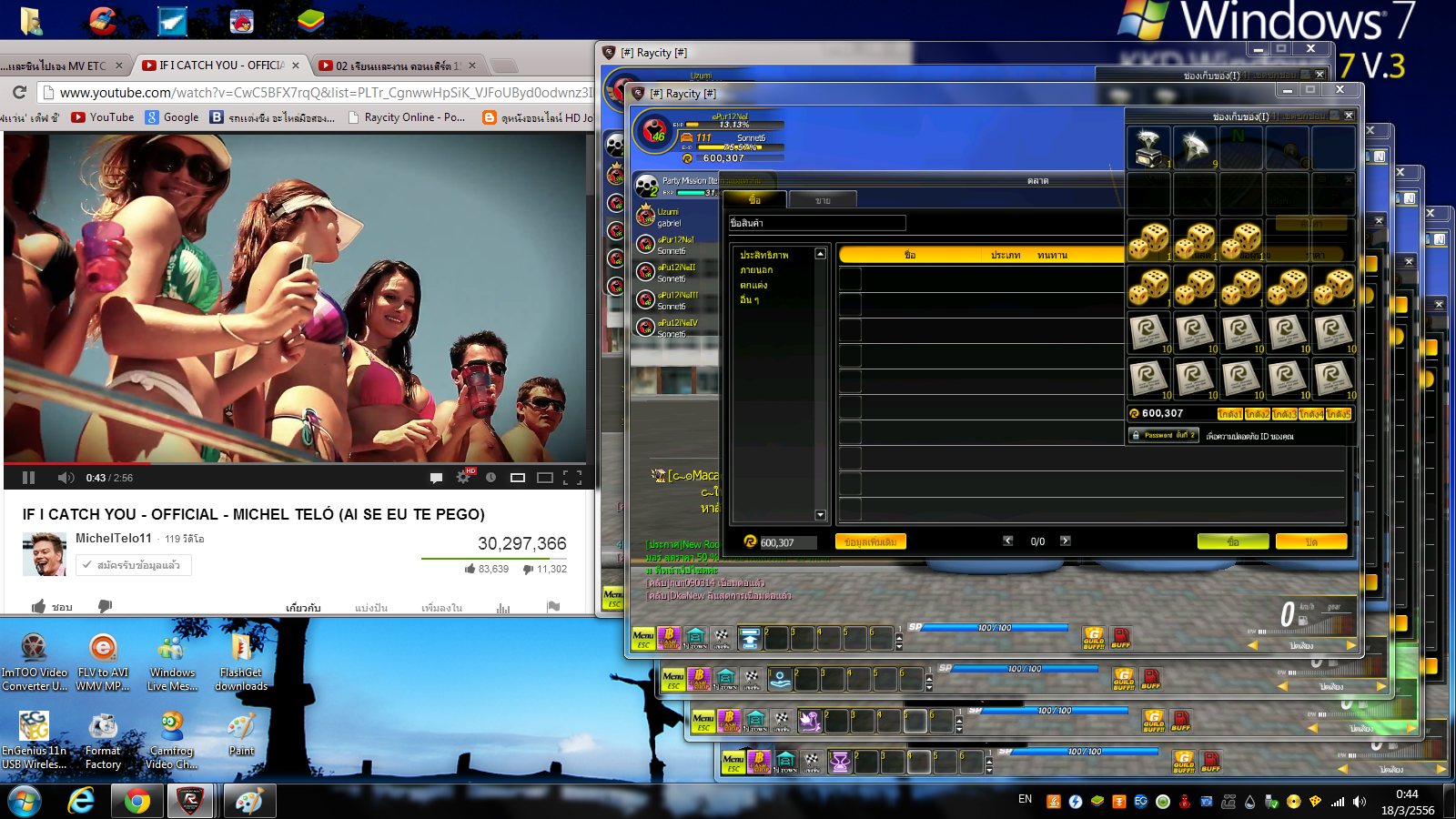Click the category list scroll-up arrow
The image size is (1456, 819).
pyautogui.click(x=820, y=254)
